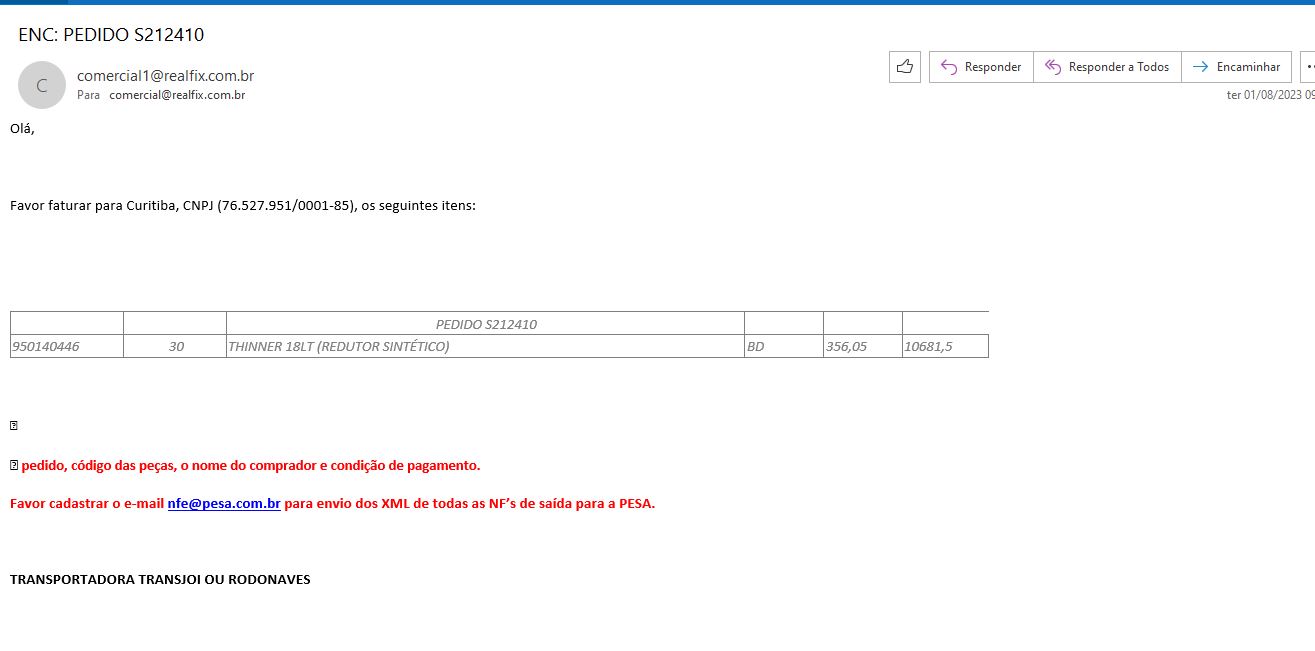Open the more actions ellipsis menu

click(1308, 67)
